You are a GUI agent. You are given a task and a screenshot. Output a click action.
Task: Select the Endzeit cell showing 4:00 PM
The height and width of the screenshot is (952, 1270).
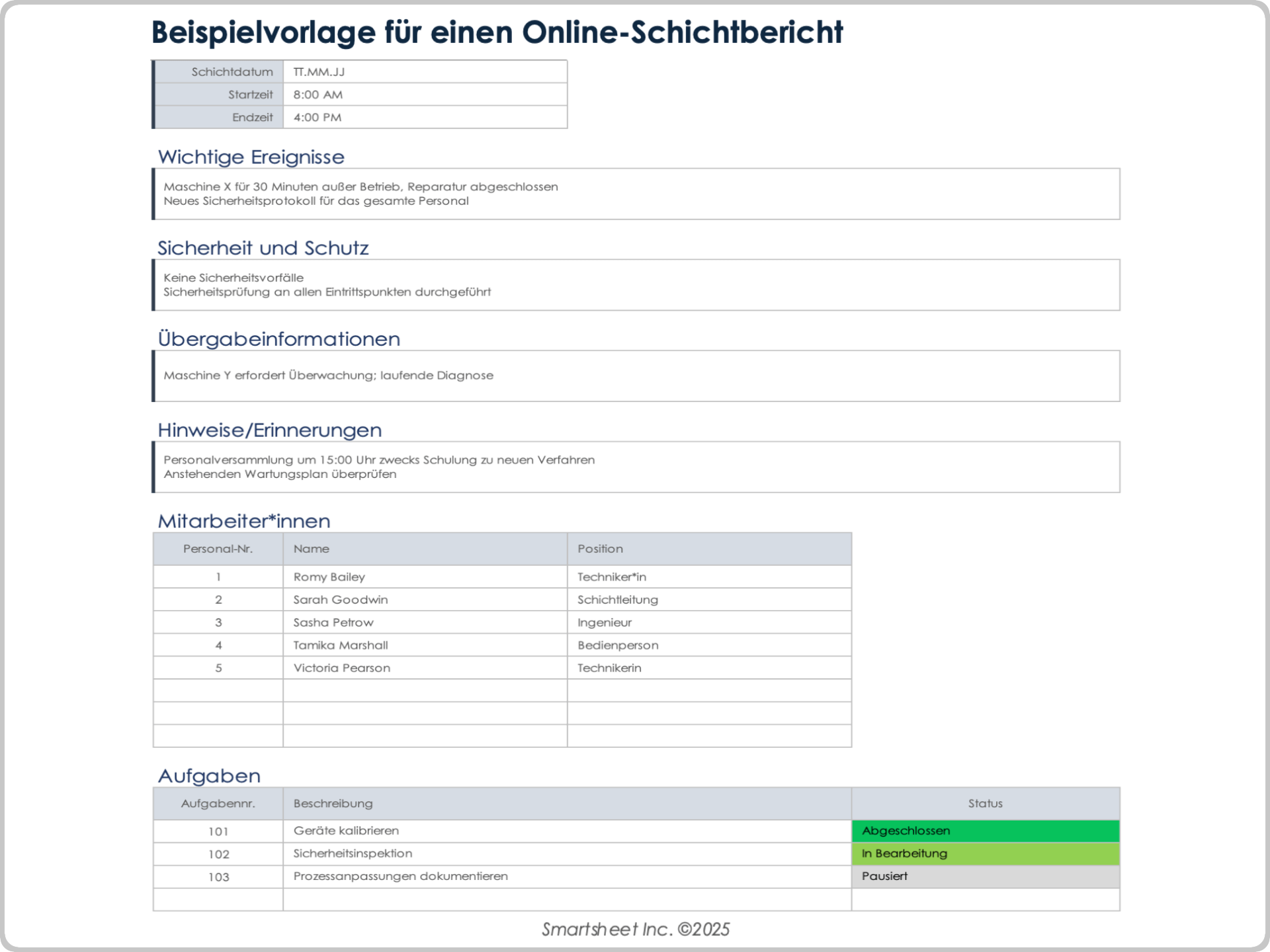click(x=424, y=117)
